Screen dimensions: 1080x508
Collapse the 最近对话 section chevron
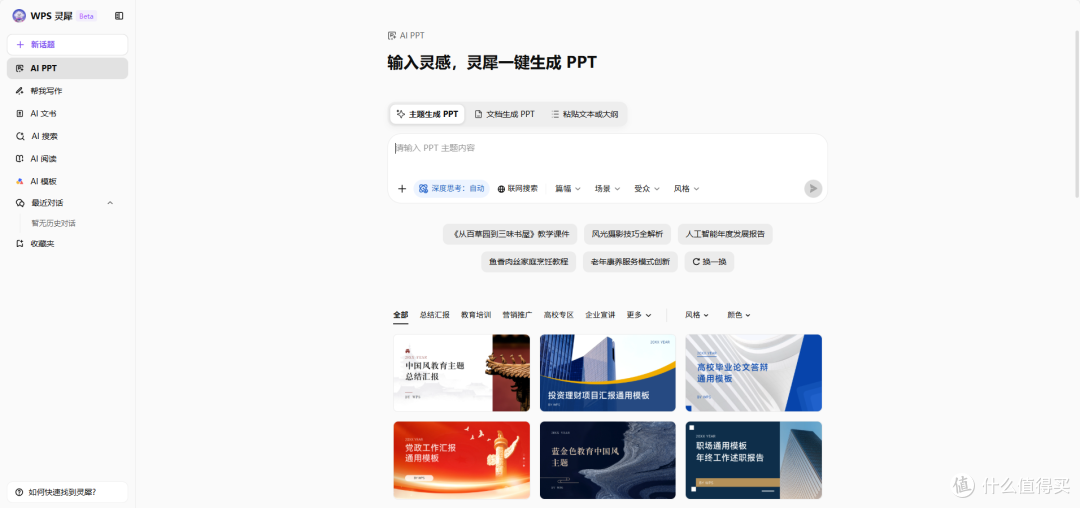tap(110, 203)
